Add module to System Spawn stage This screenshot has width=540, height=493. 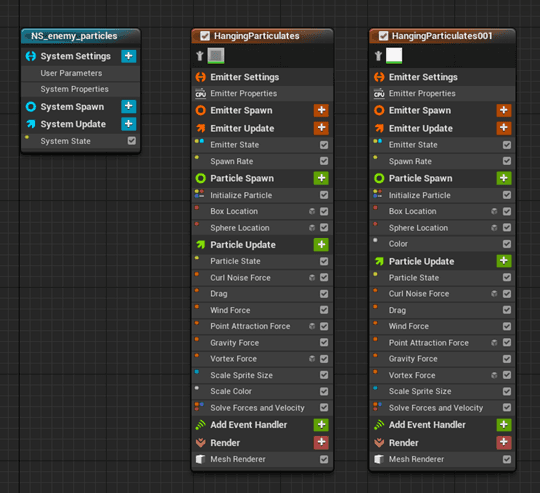[128, 106]
